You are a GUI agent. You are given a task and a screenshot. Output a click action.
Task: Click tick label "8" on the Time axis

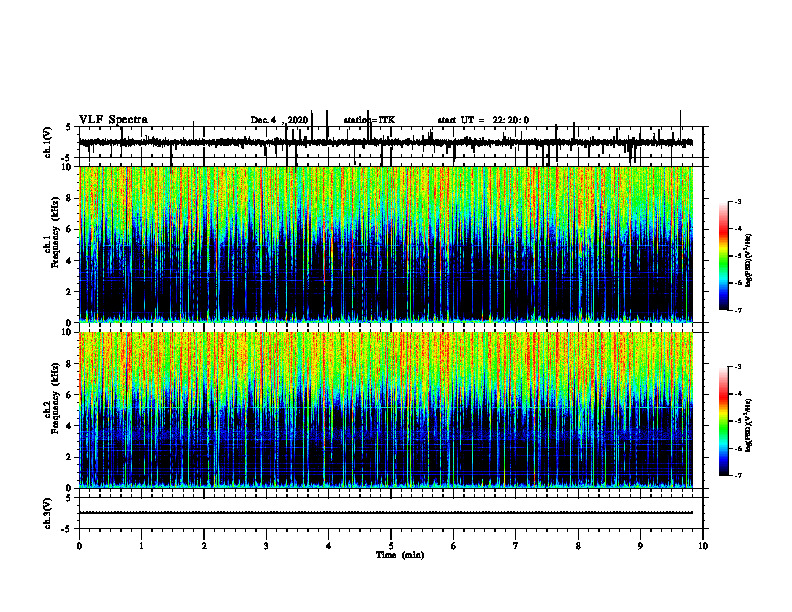pyautogui.click(x=578, y=546)
